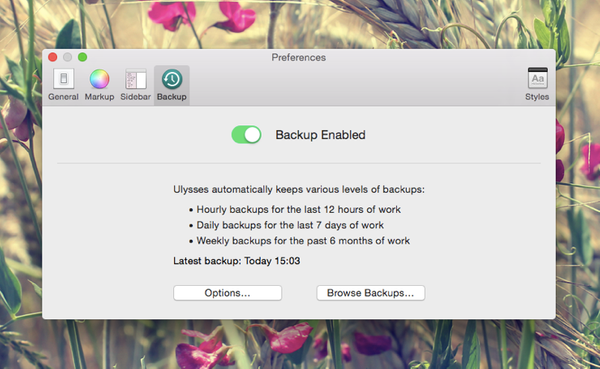Select the Backup clock icon tab

(171, 85)
